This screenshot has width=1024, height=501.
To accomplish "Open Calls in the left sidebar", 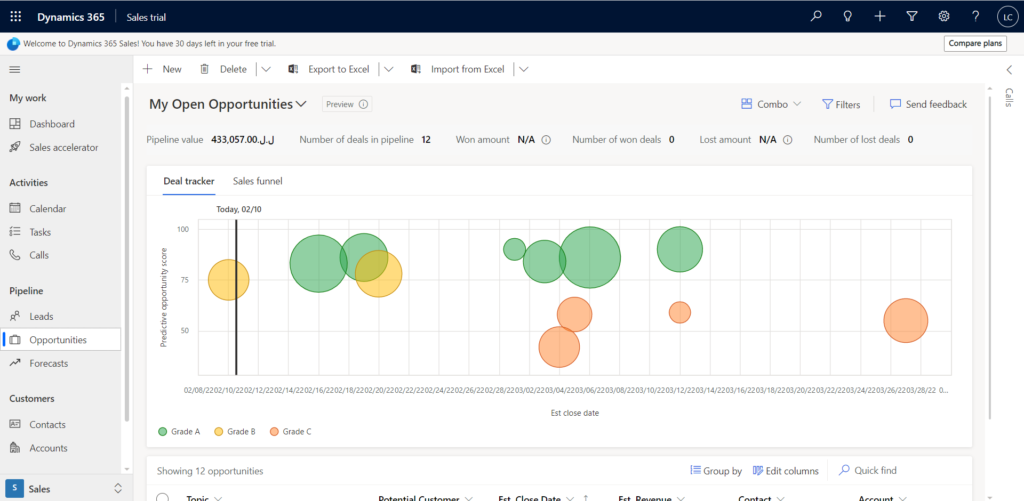I will click(x=29, y=255).
